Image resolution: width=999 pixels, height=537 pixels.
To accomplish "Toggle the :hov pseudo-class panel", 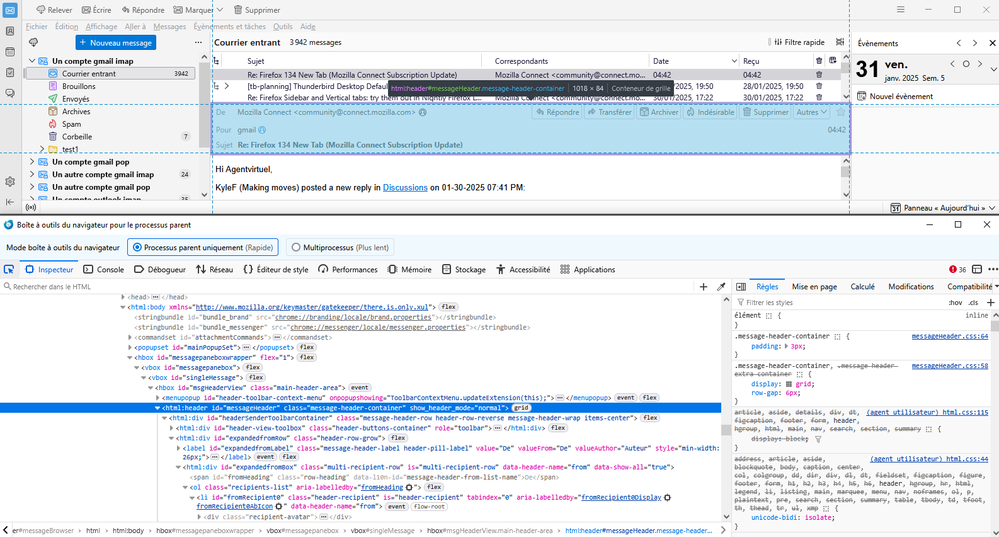I will (x=955, y=303).
